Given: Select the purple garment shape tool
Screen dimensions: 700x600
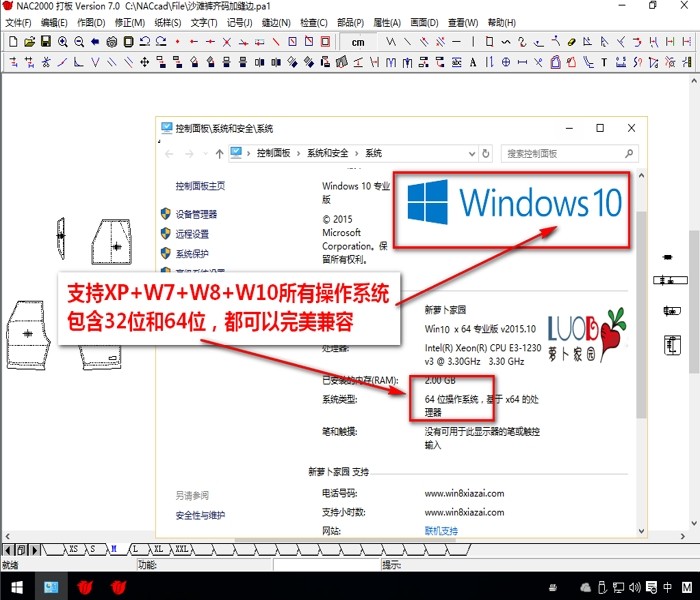Looking at the screenshot, I should [555, 62].
